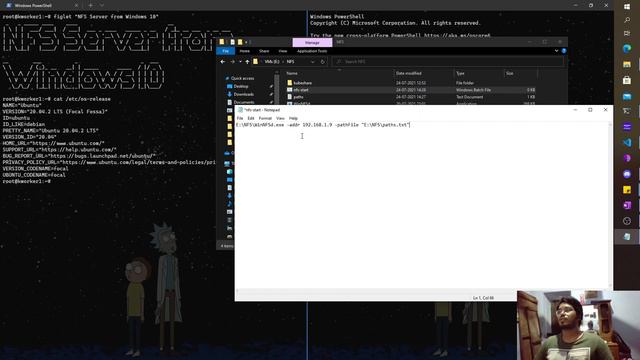This screenshot has width=640, height=360.
Task: Open the Share ribbon tab
Action: (264, 51)
